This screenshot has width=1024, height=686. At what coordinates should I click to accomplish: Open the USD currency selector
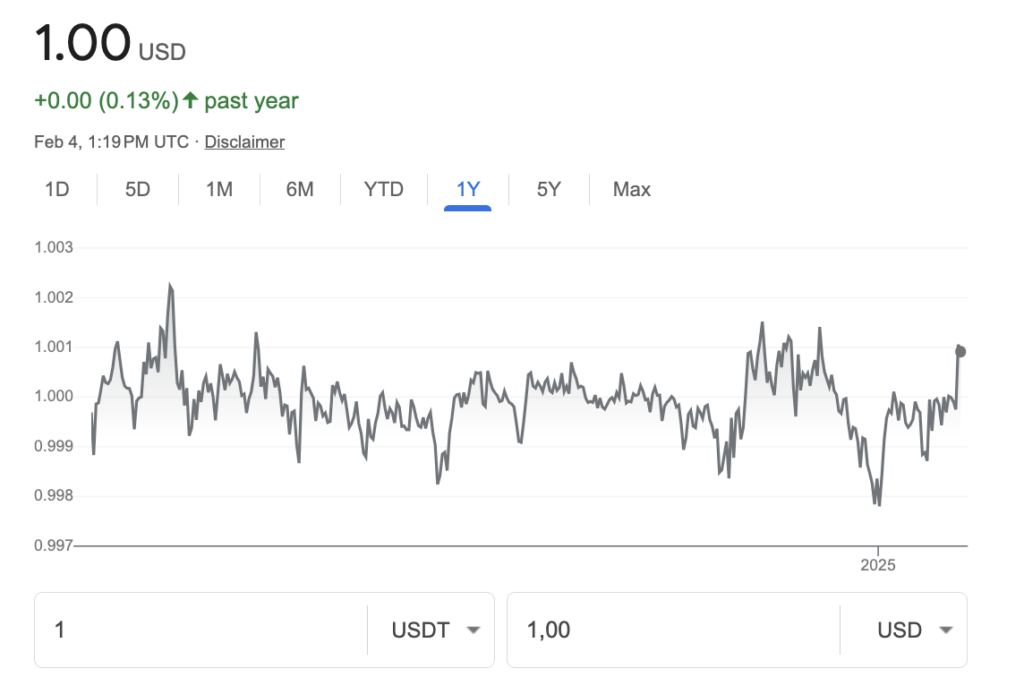click(913, 630)
